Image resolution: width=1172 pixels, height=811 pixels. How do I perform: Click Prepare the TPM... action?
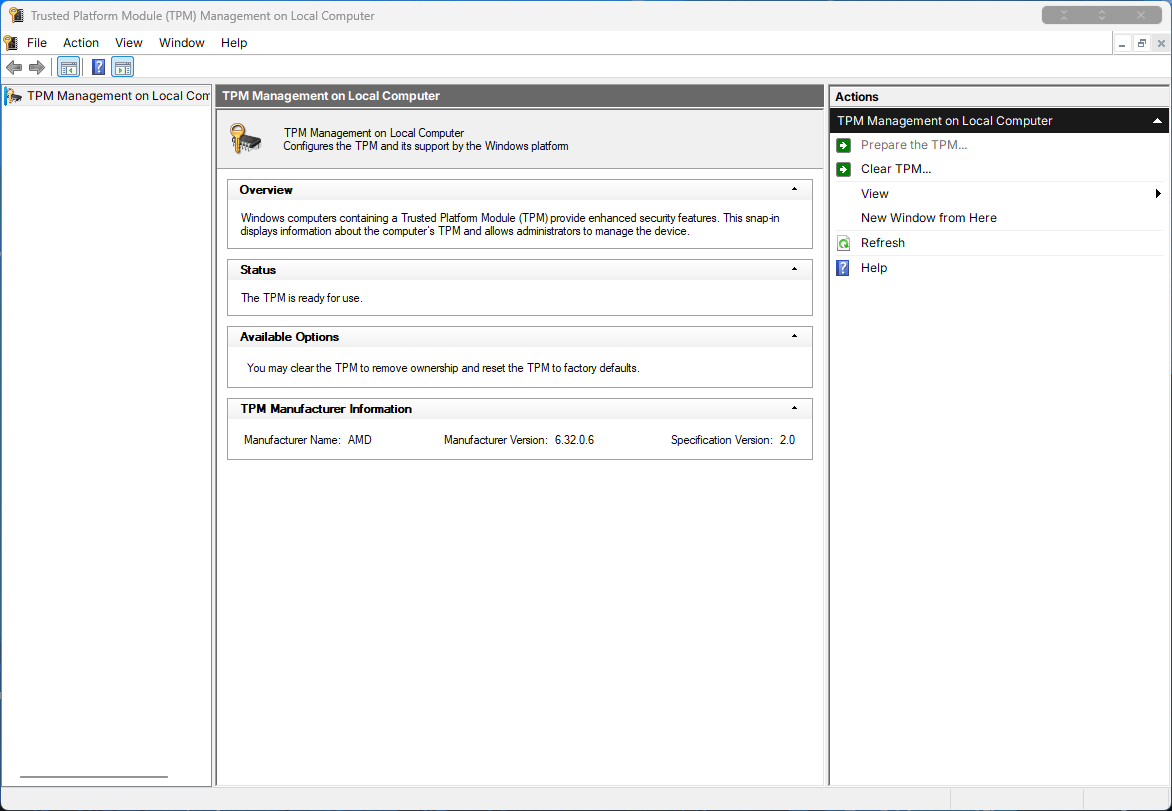point(913,145)
